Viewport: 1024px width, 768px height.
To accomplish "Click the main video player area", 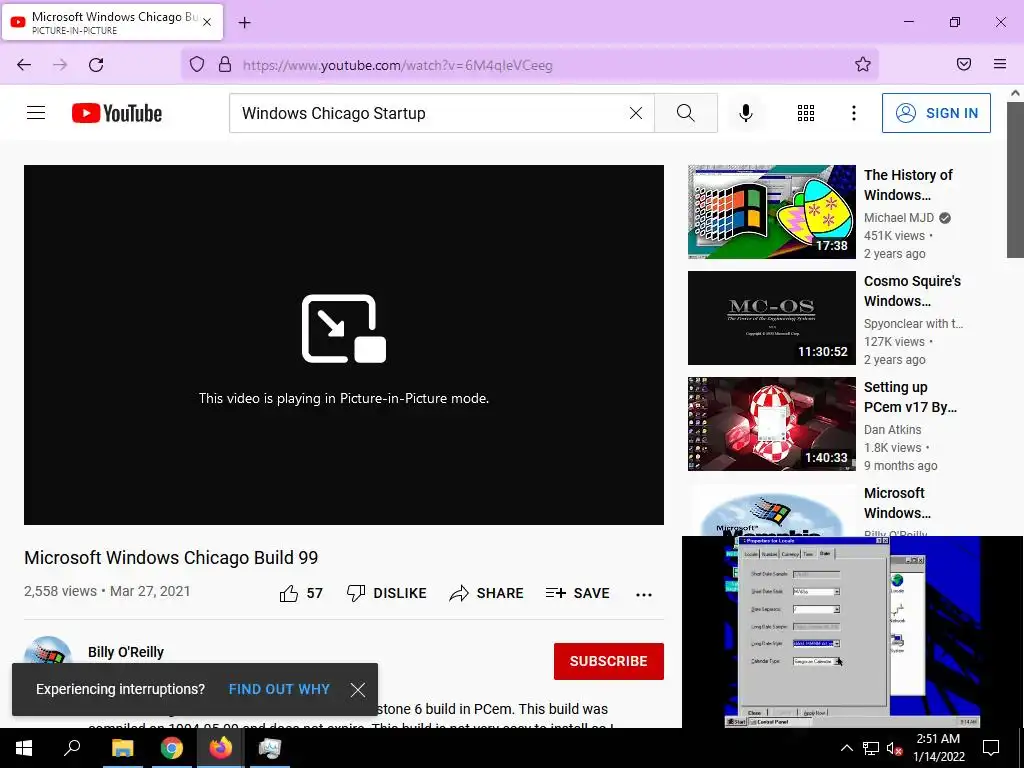I will tap(344, 345).
